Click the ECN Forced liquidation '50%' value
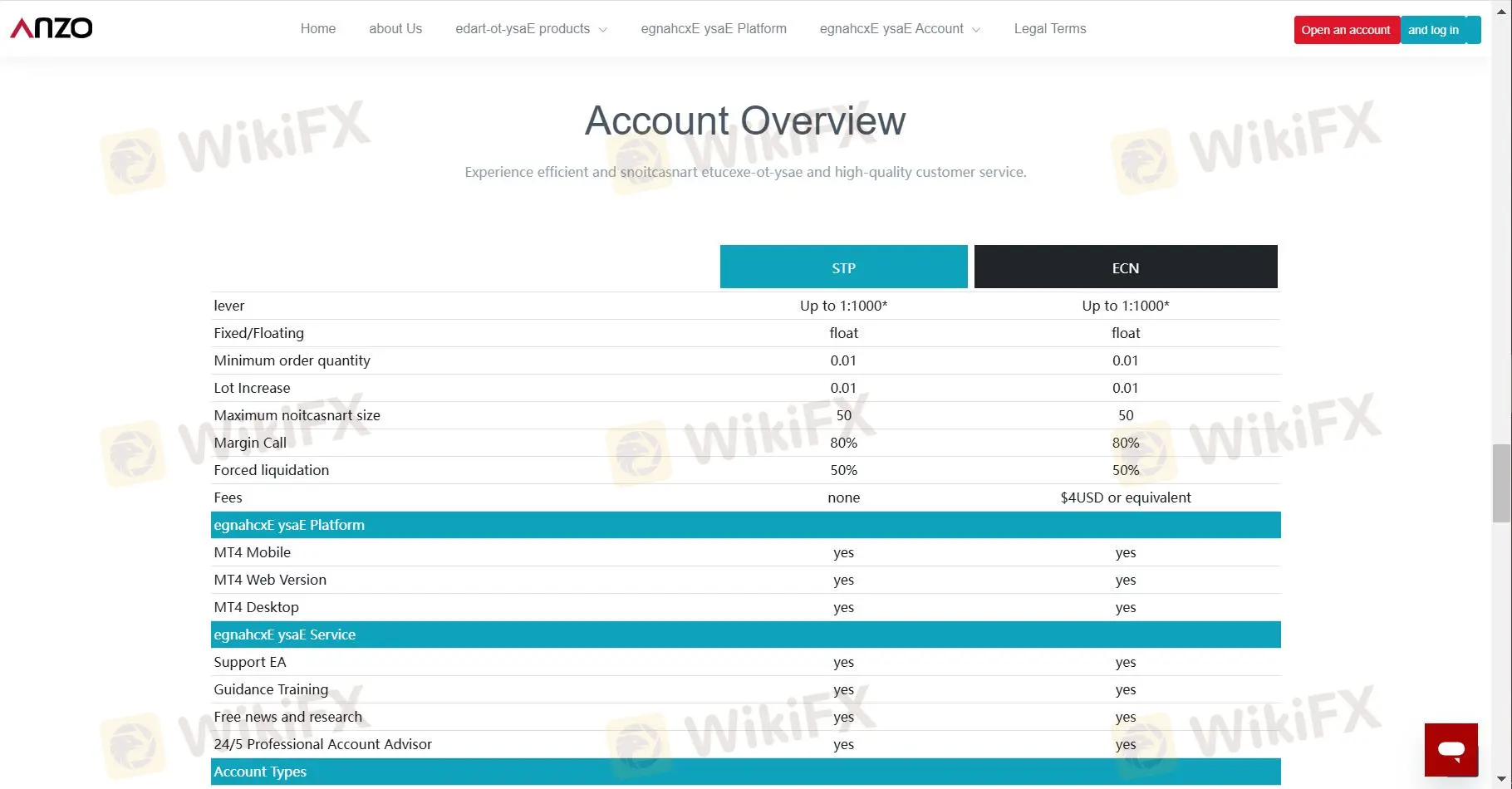 pos(1126,470)
